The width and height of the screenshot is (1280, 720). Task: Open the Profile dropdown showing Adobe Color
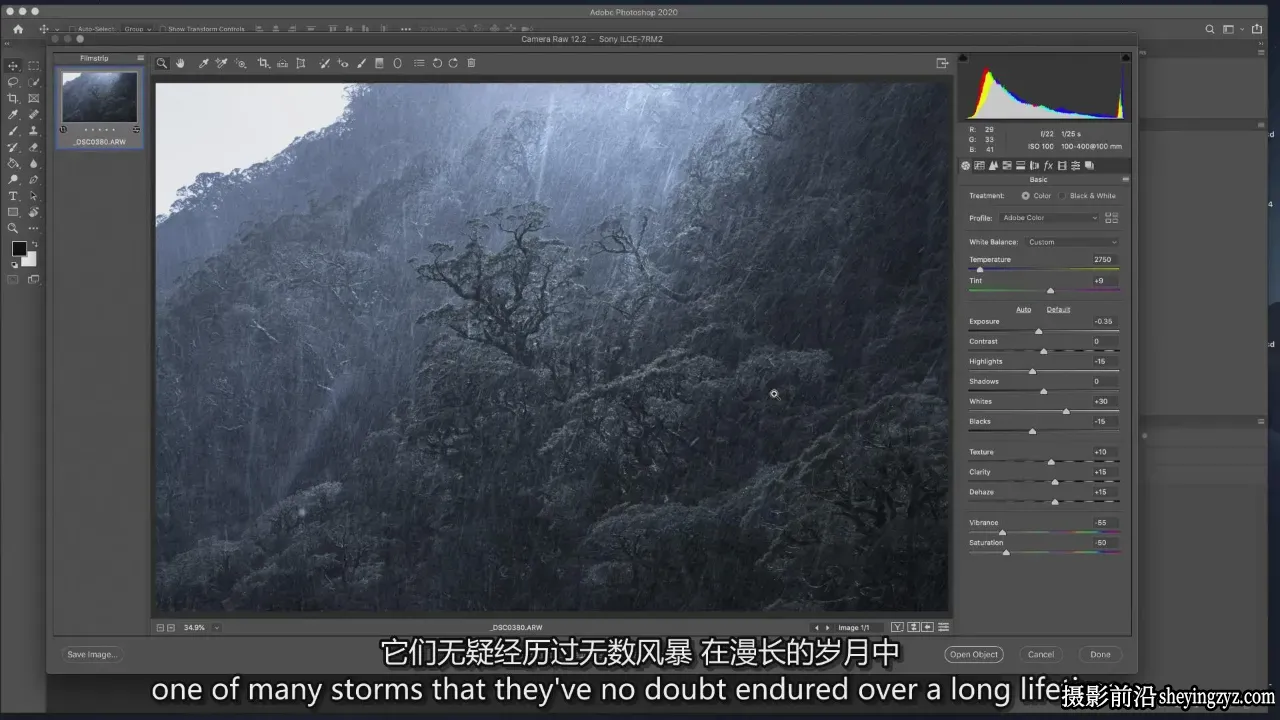[1049, 218]
